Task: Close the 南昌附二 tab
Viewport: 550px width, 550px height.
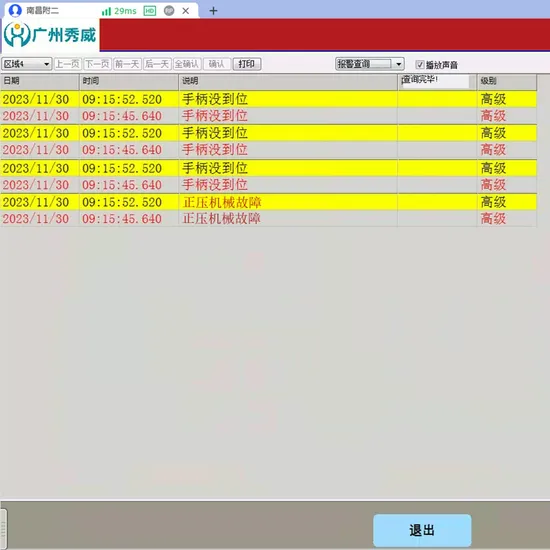Action: click(x=186, y=11)
